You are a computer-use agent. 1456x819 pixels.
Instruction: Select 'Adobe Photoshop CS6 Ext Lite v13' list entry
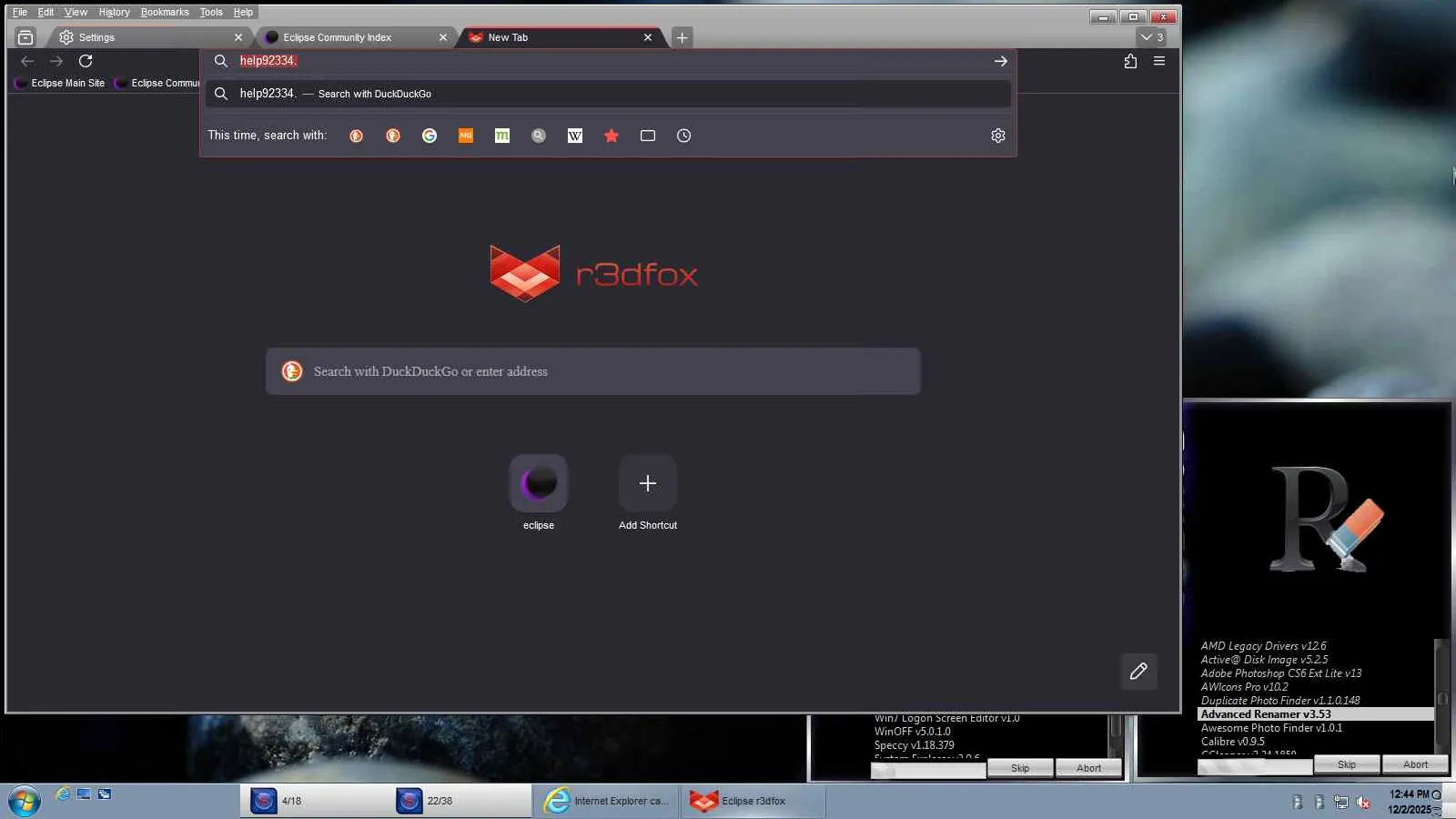tap(1281, 673)
